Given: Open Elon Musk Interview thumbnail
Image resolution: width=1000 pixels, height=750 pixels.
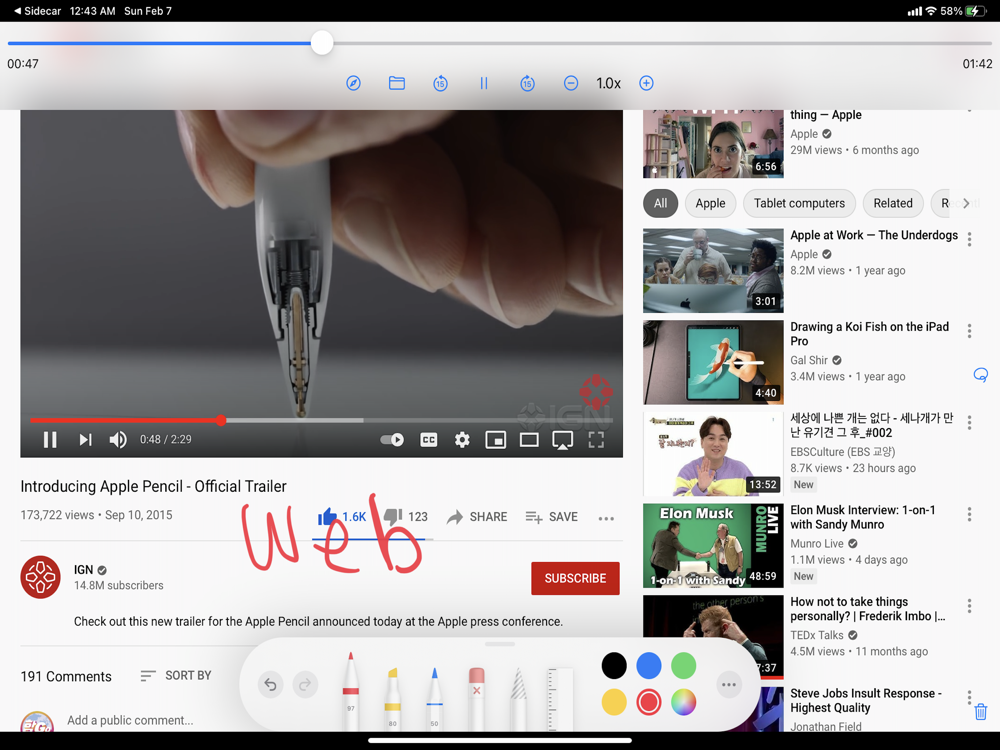Looking at the screenshot, I should point(713,546).
